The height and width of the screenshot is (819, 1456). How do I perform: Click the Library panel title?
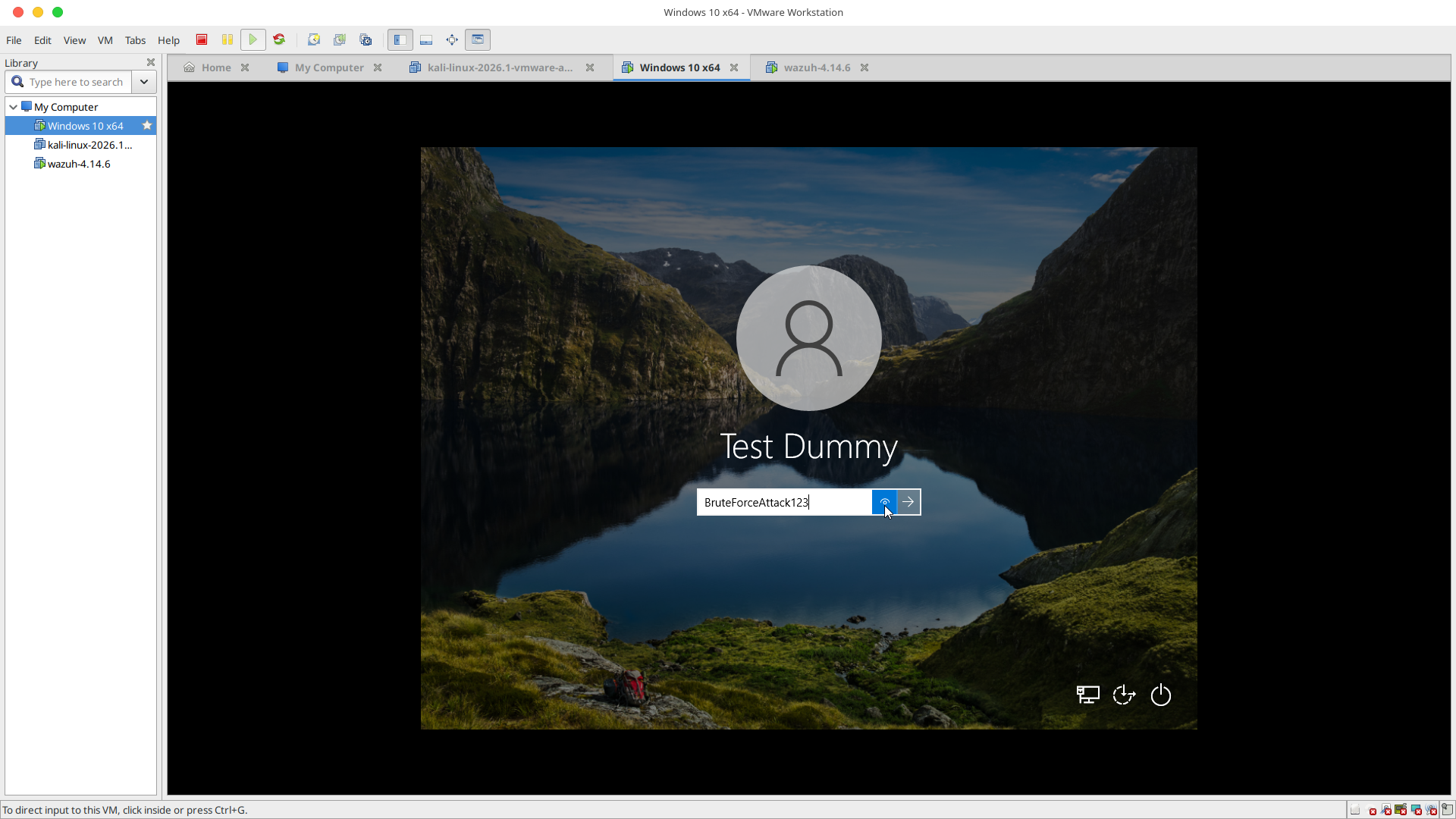[21, 63]
